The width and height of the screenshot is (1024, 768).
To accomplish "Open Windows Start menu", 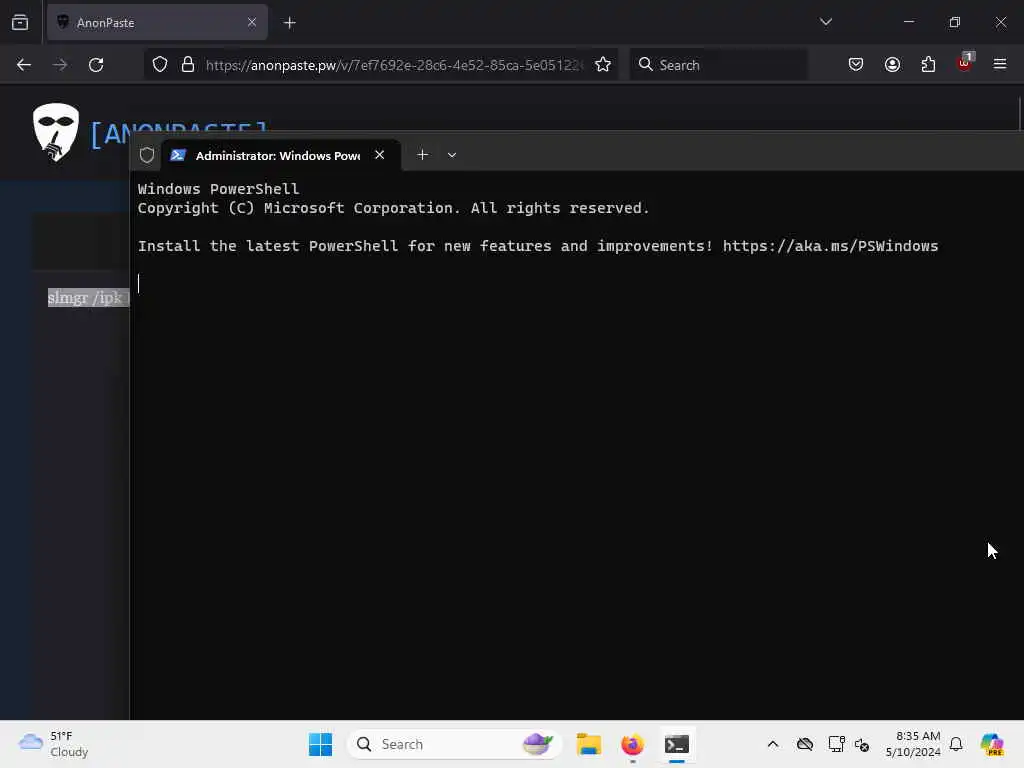I will click(x=320, y=744).
